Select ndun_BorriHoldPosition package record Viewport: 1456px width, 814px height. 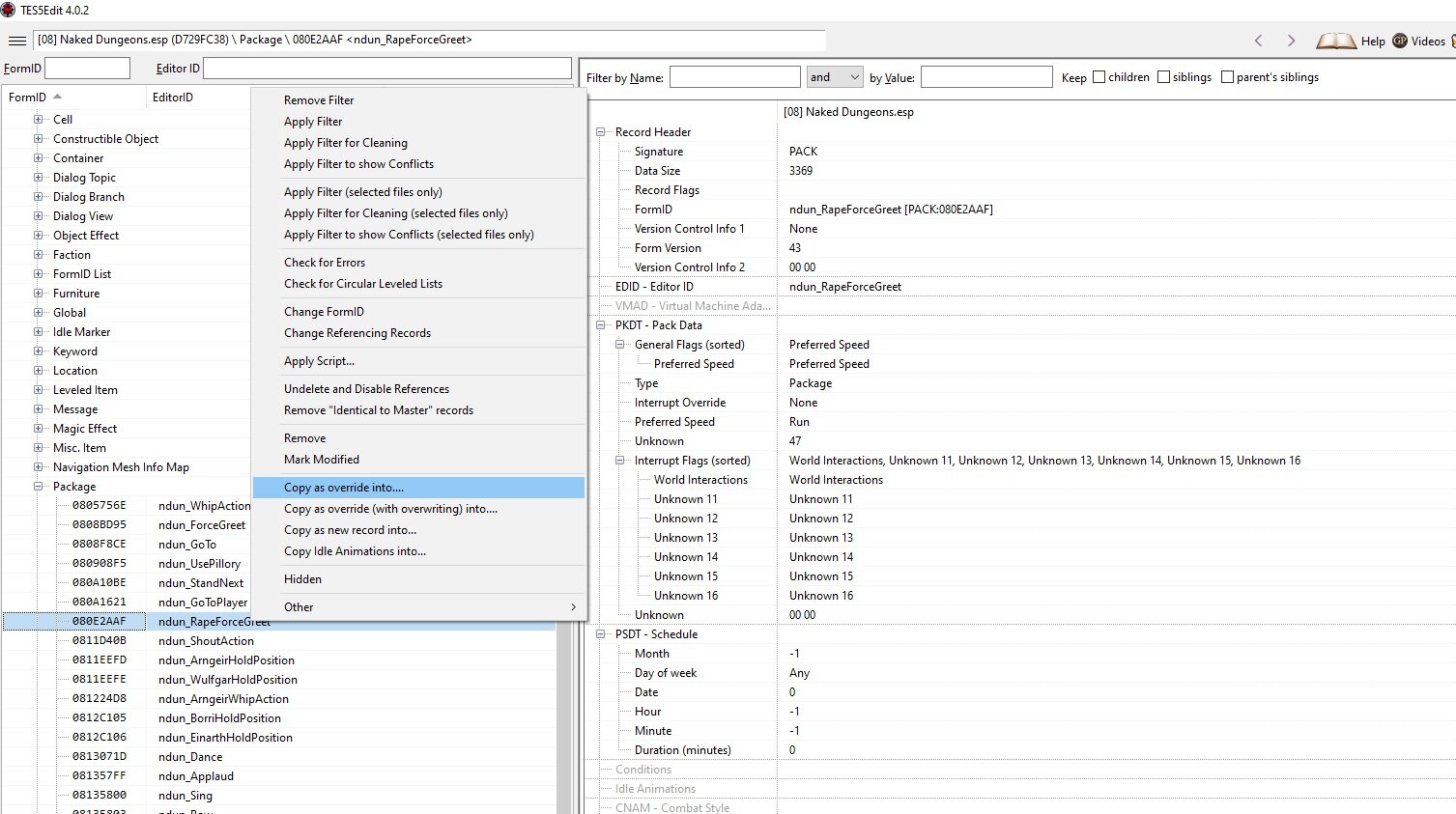pyautogui.click(x=219, y=718)
